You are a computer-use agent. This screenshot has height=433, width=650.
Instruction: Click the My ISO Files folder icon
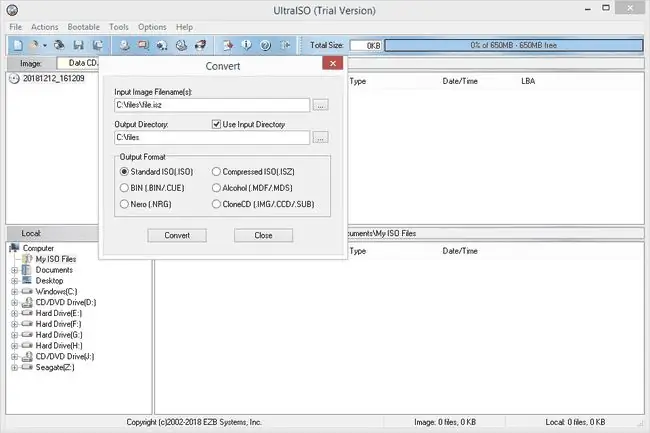point(27,259)
